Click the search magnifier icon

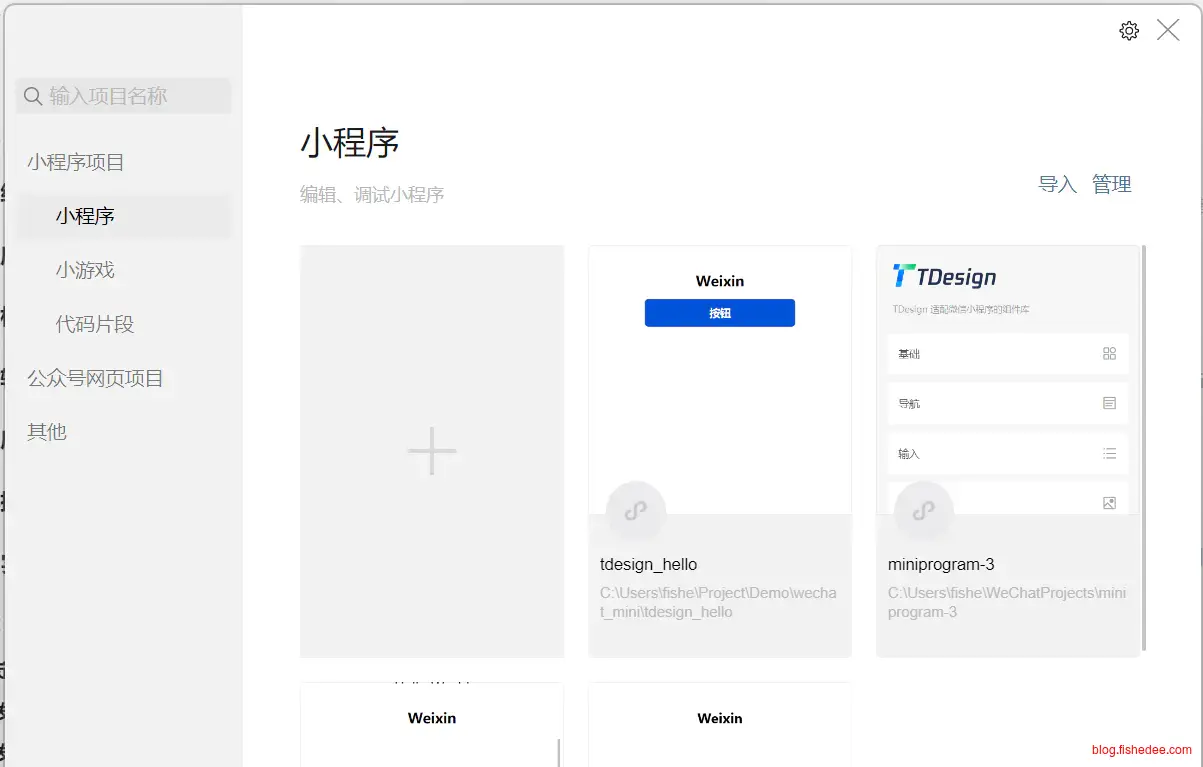click(x=33, y=96)
